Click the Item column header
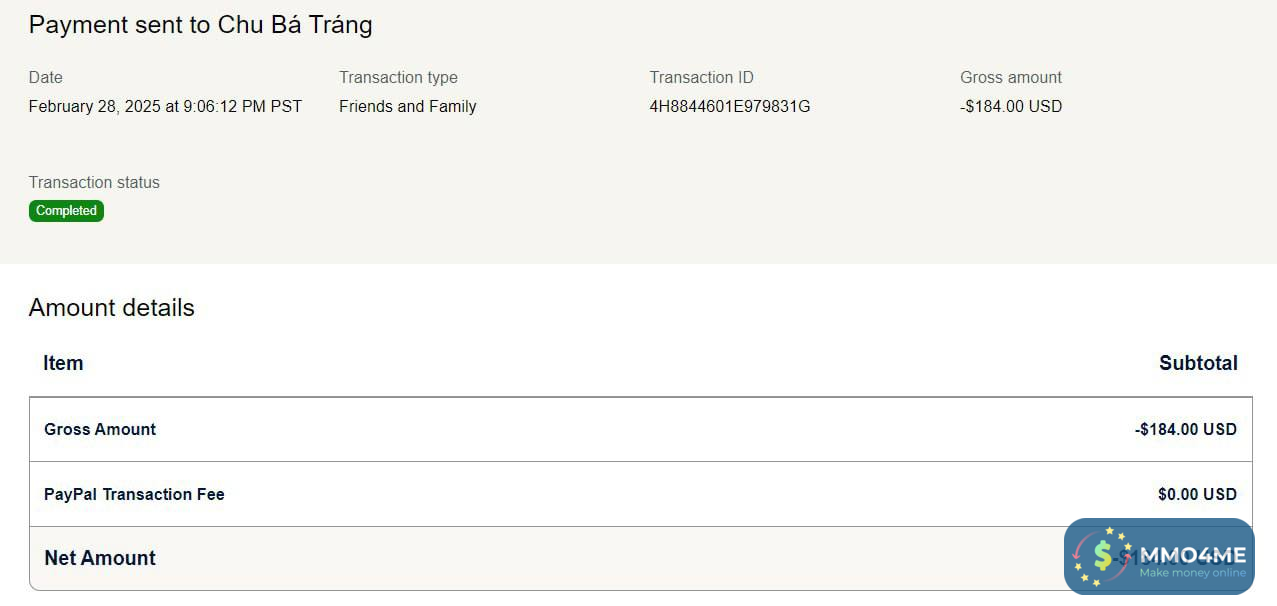 tap(63, 363)
